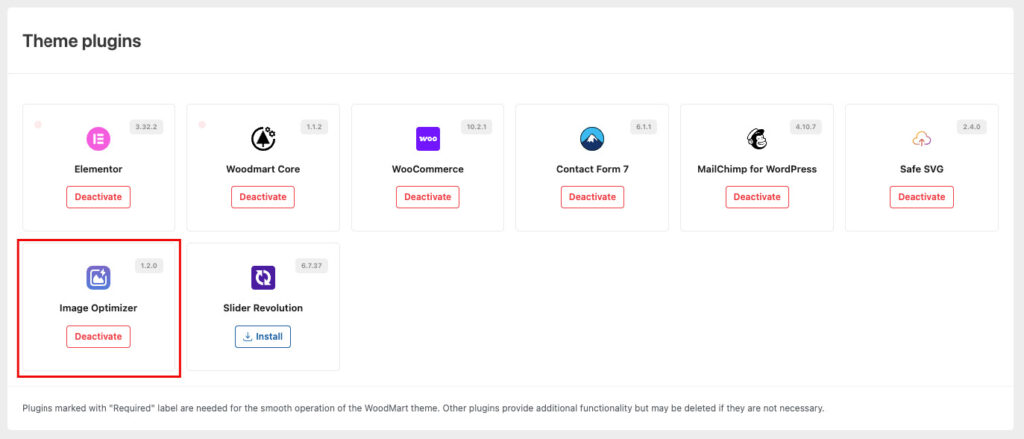
Task: Click the Contact Form 7 mountain icon
Action: point(592,138)
